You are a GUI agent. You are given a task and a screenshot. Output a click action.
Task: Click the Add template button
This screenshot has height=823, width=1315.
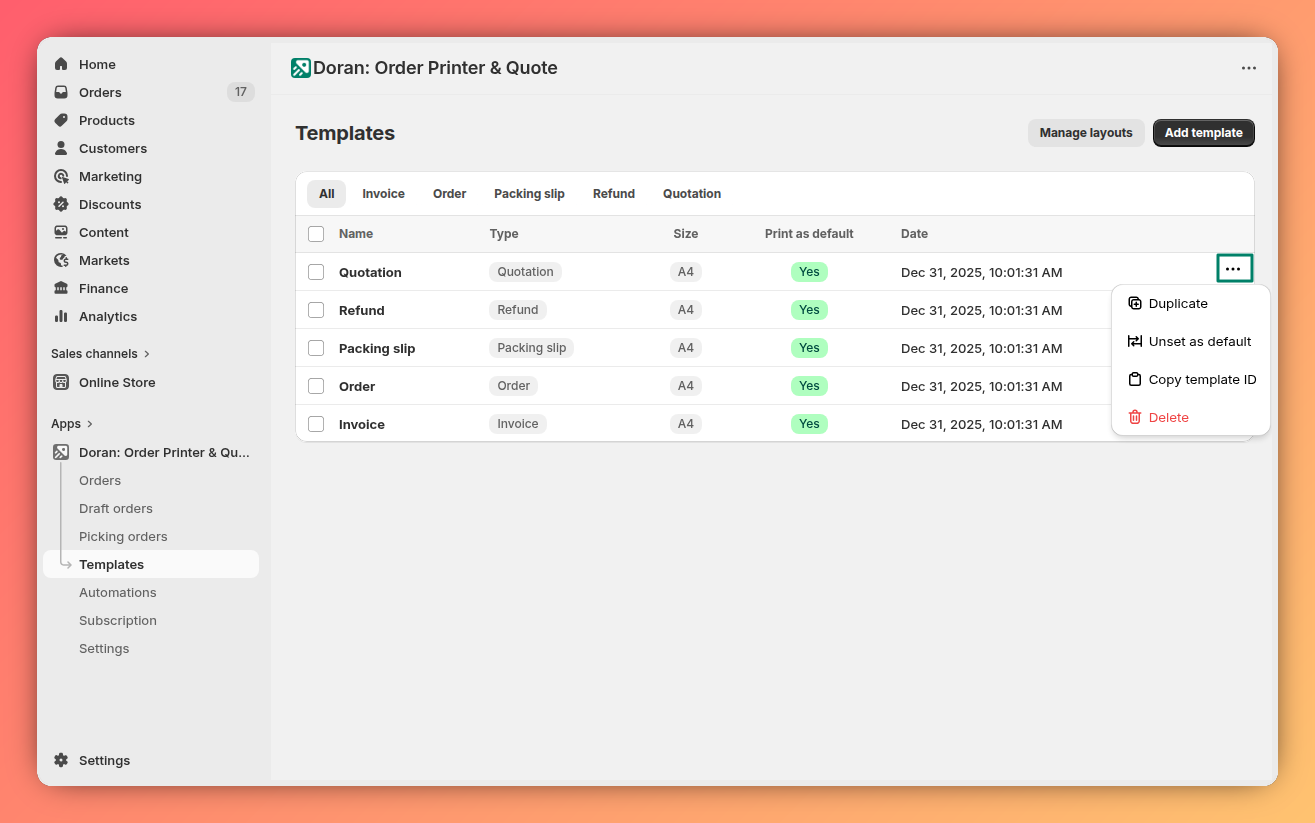[x=1204, y=133]
